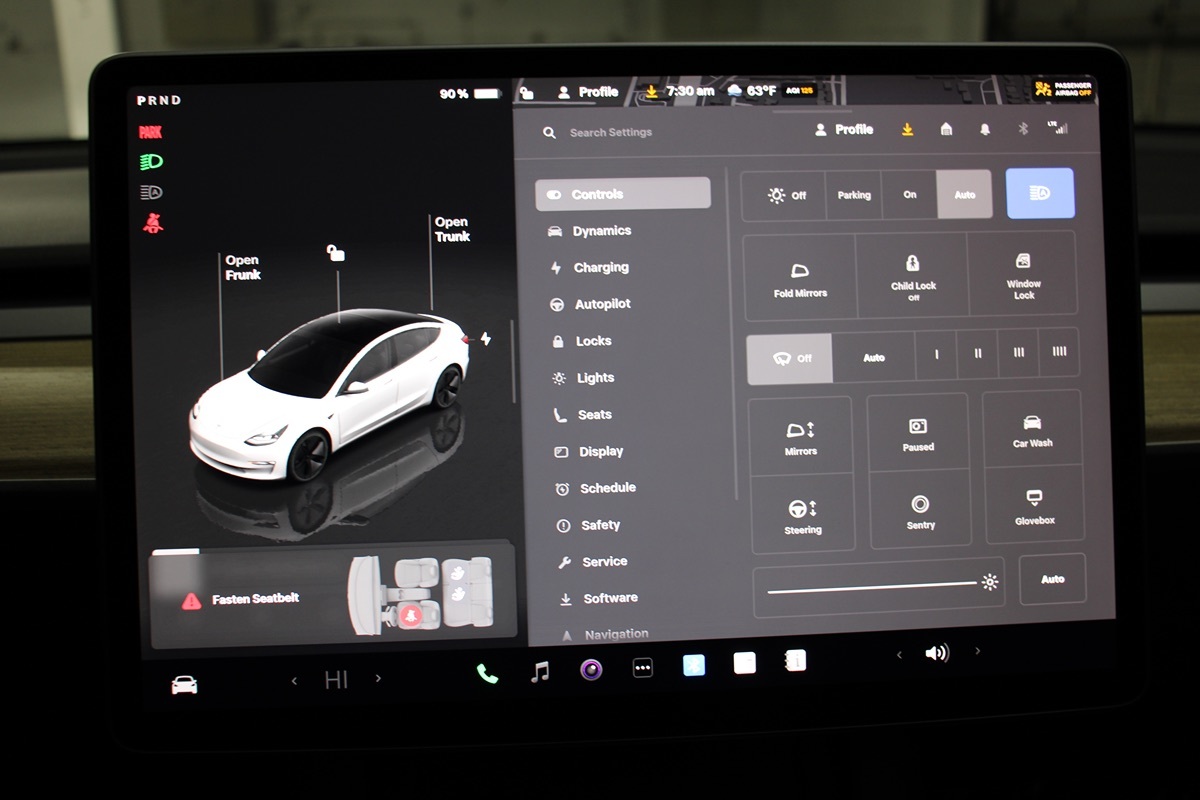Tap the volume speaker icon
Image resolution: width=1200 pixels, height=800 pixels.
pos(937,654)
